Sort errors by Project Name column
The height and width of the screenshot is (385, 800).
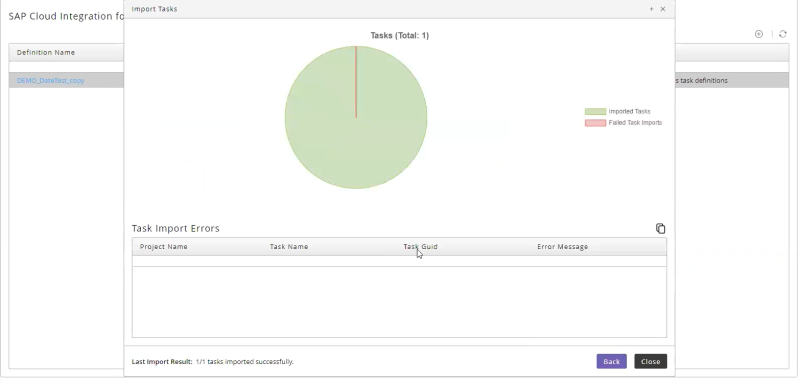coord(163,247)
